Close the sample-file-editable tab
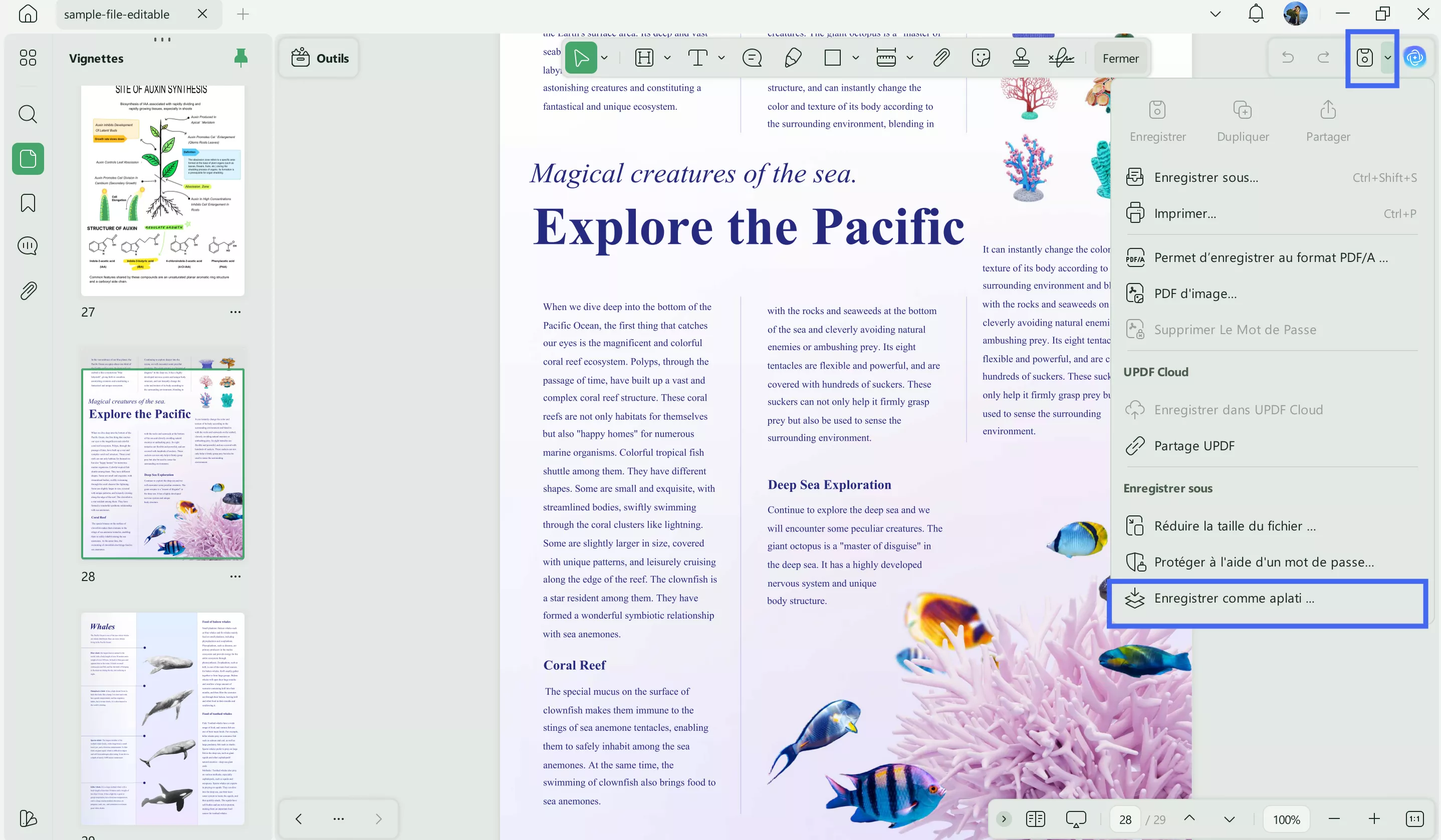This screenshot has height=840, width=1441. (x=202, y=14)
